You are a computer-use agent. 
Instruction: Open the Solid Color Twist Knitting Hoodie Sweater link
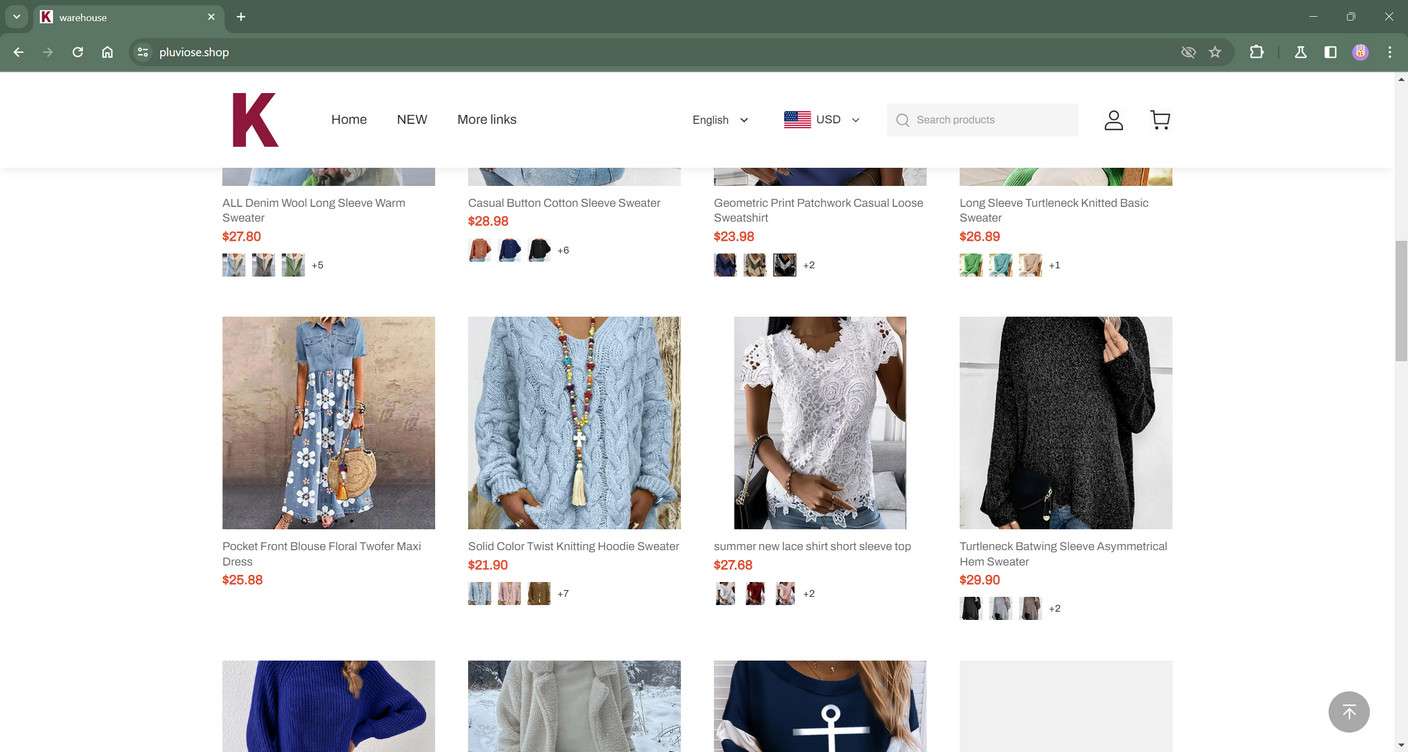[573, 547]
